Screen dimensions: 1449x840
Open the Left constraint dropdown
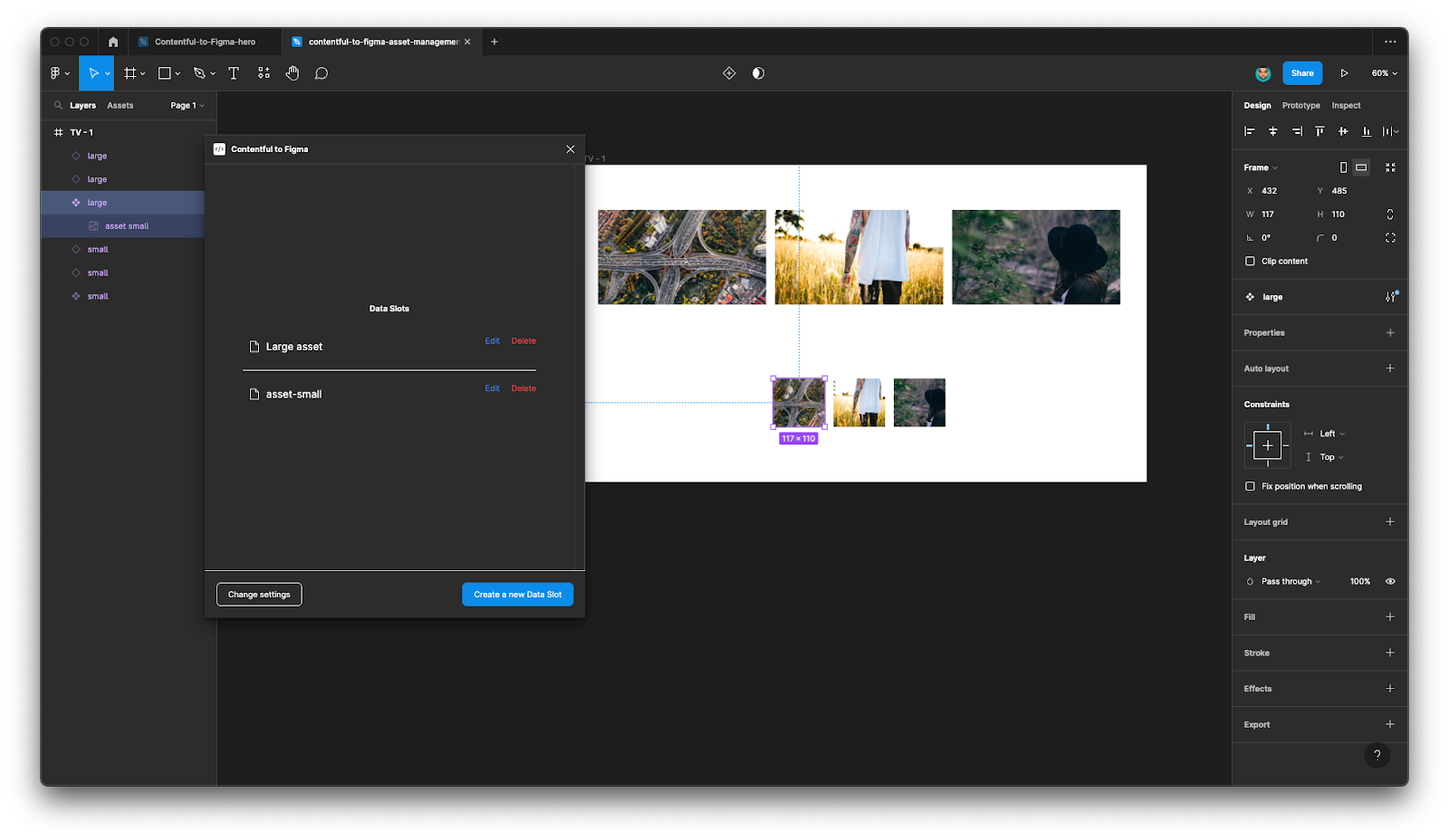tap(1326, 434)
